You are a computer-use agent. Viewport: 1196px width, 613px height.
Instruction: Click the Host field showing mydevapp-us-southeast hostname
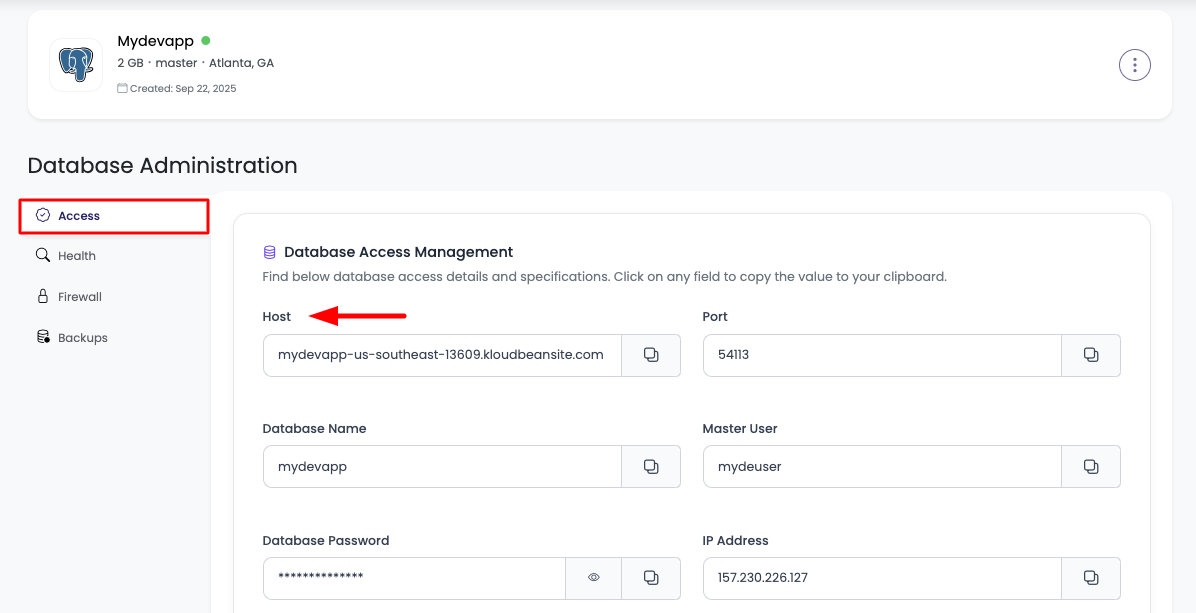441,355
